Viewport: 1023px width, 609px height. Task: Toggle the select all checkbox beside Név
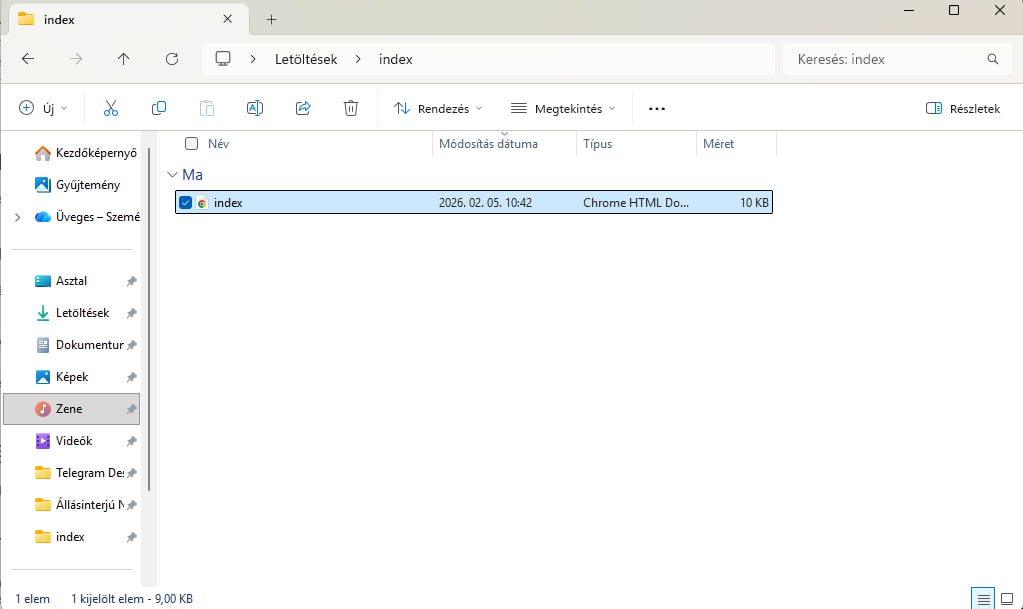191,144
